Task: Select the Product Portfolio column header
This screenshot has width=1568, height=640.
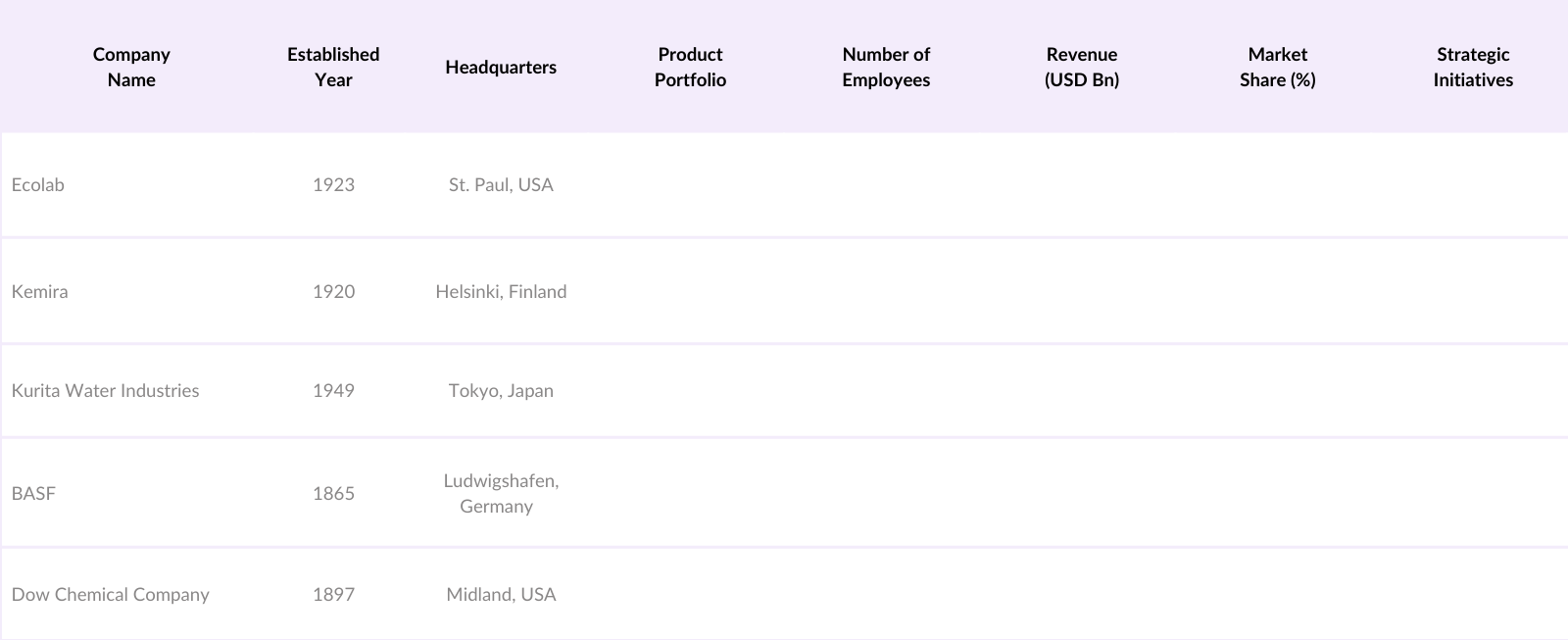Action: (x=690, y=67)
